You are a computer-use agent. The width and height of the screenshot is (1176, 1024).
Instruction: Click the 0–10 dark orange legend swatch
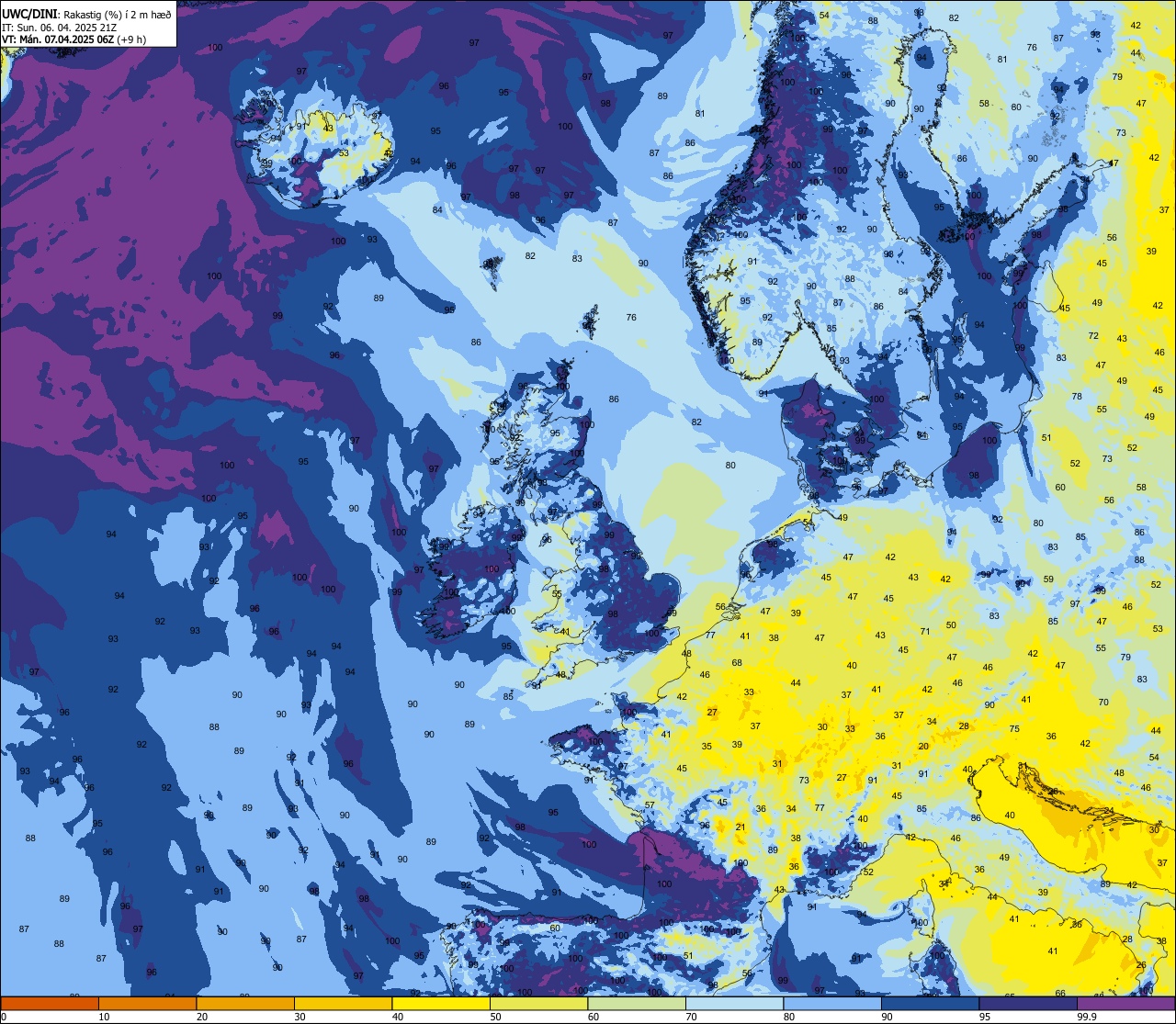click(x=50, y=1003)
